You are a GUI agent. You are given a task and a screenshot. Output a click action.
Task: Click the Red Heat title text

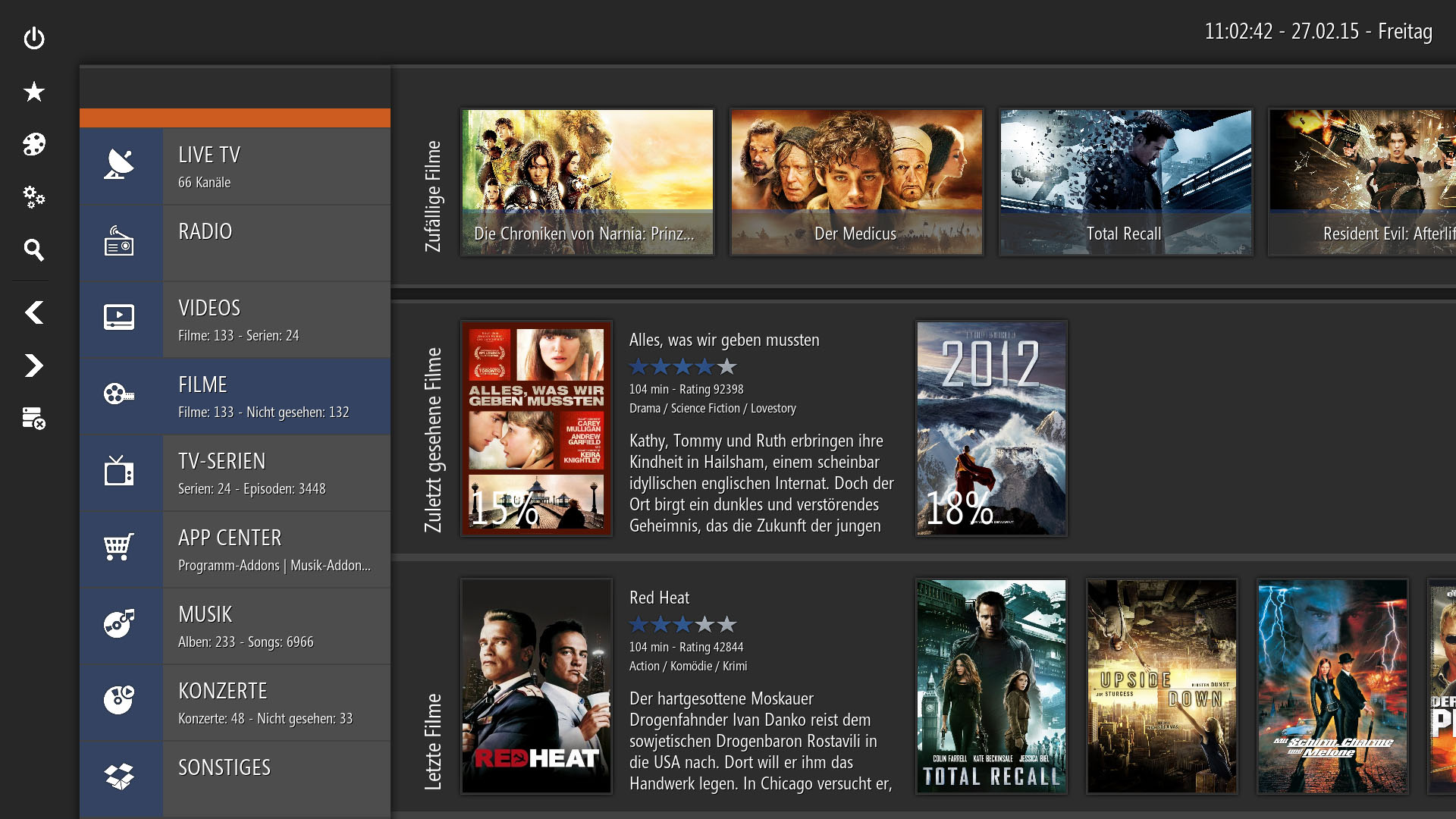[659, 598]
